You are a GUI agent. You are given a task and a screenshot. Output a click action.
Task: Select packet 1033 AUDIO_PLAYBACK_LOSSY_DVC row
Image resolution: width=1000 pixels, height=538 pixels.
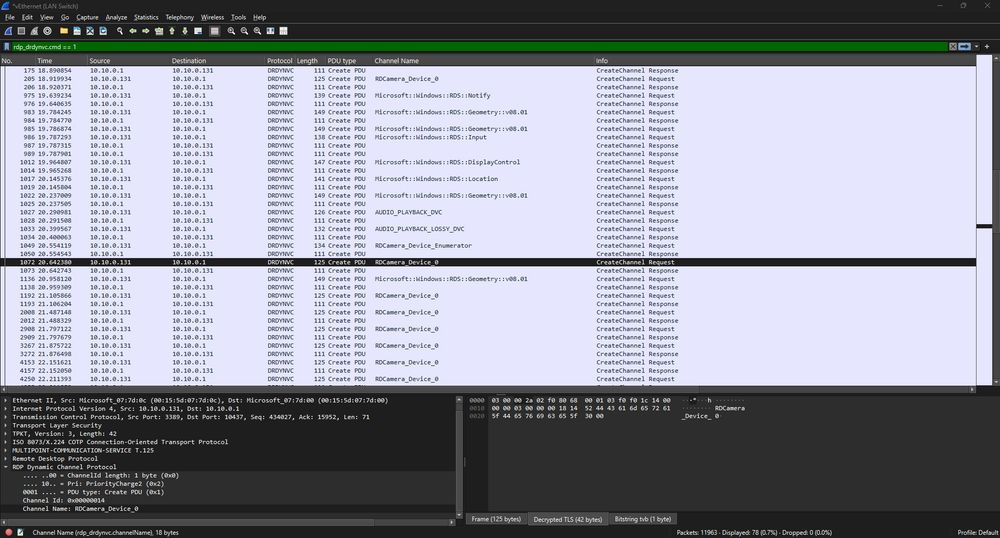[488, 229]
